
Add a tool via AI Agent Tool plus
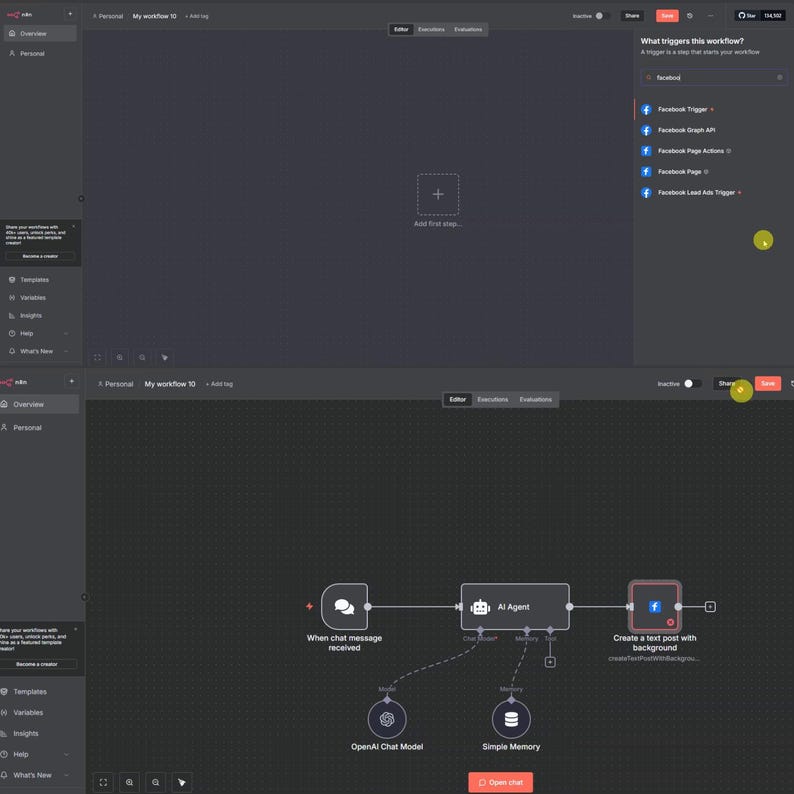(550, 662)
